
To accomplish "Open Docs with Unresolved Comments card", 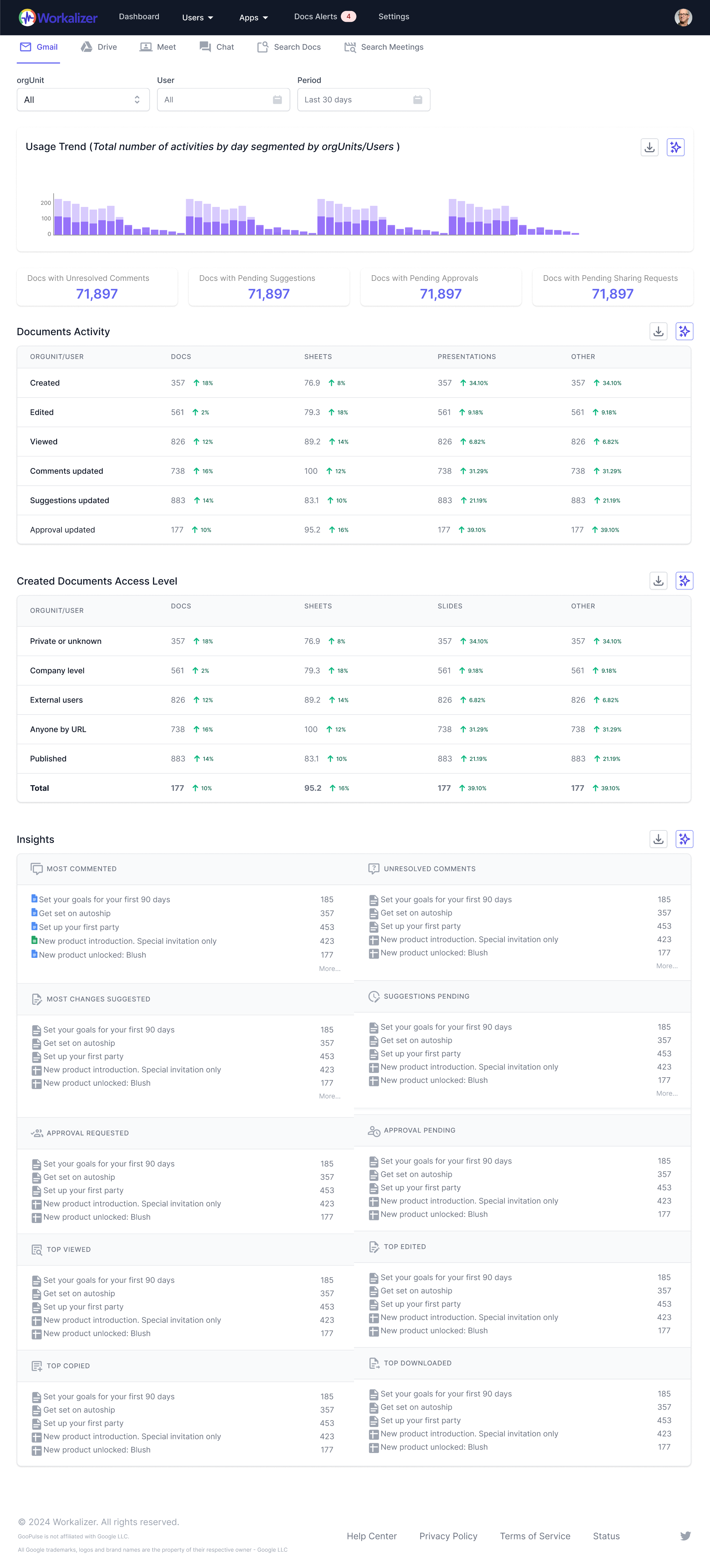I will (97, 287).
